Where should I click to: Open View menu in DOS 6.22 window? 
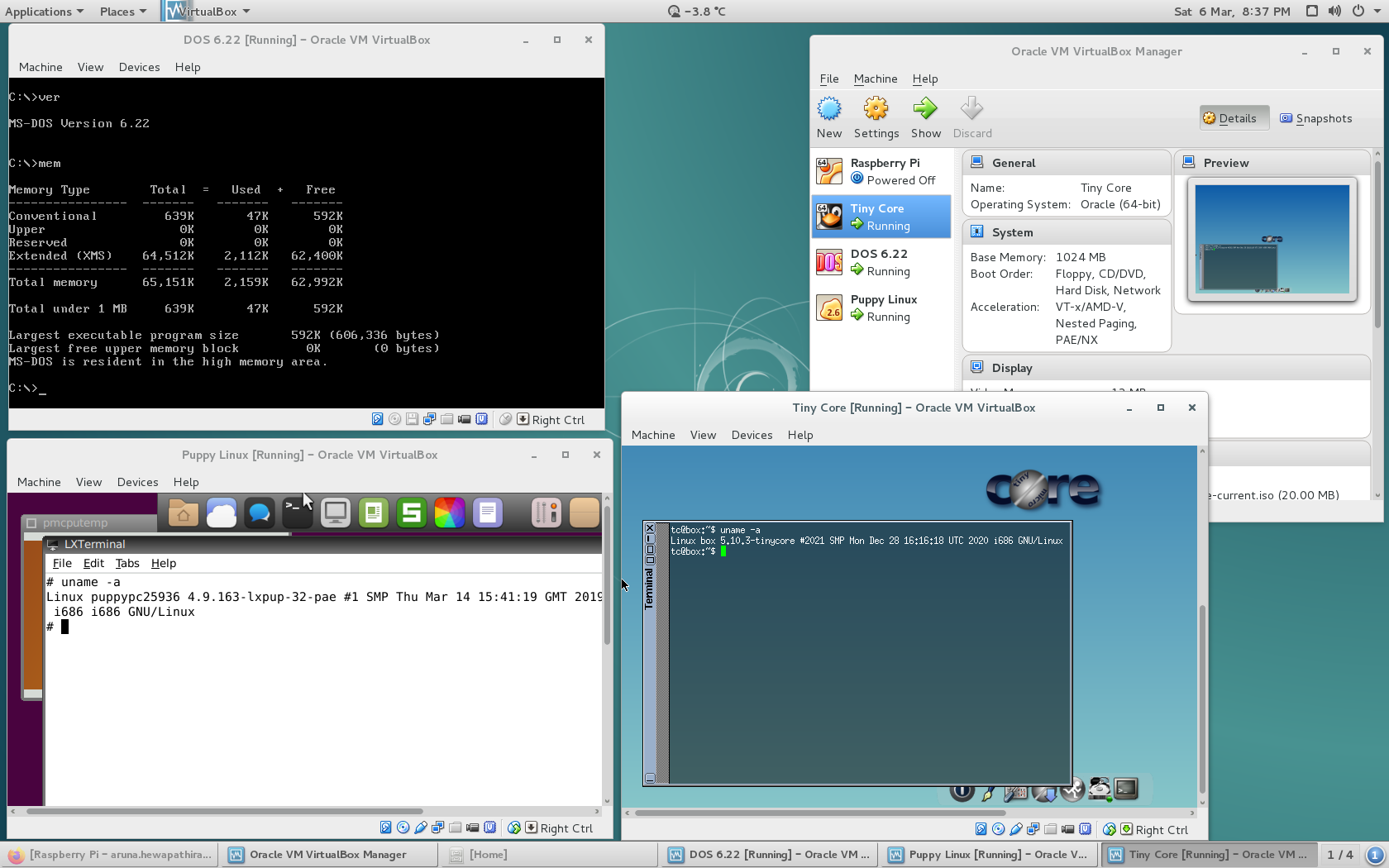tap(90, 67)
